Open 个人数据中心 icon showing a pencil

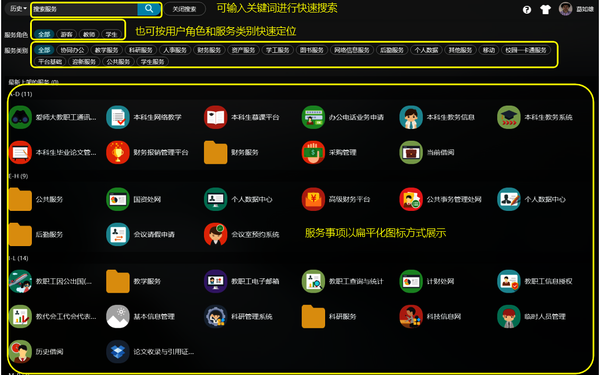(509, 199)
